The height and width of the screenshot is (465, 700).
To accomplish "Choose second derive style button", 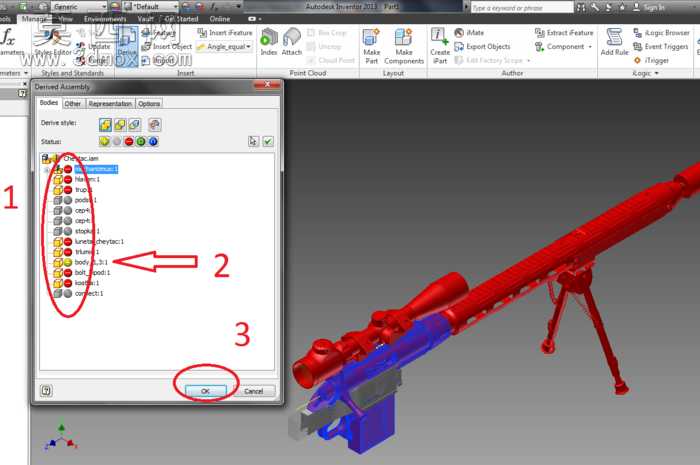I will [x=120, y=125].
